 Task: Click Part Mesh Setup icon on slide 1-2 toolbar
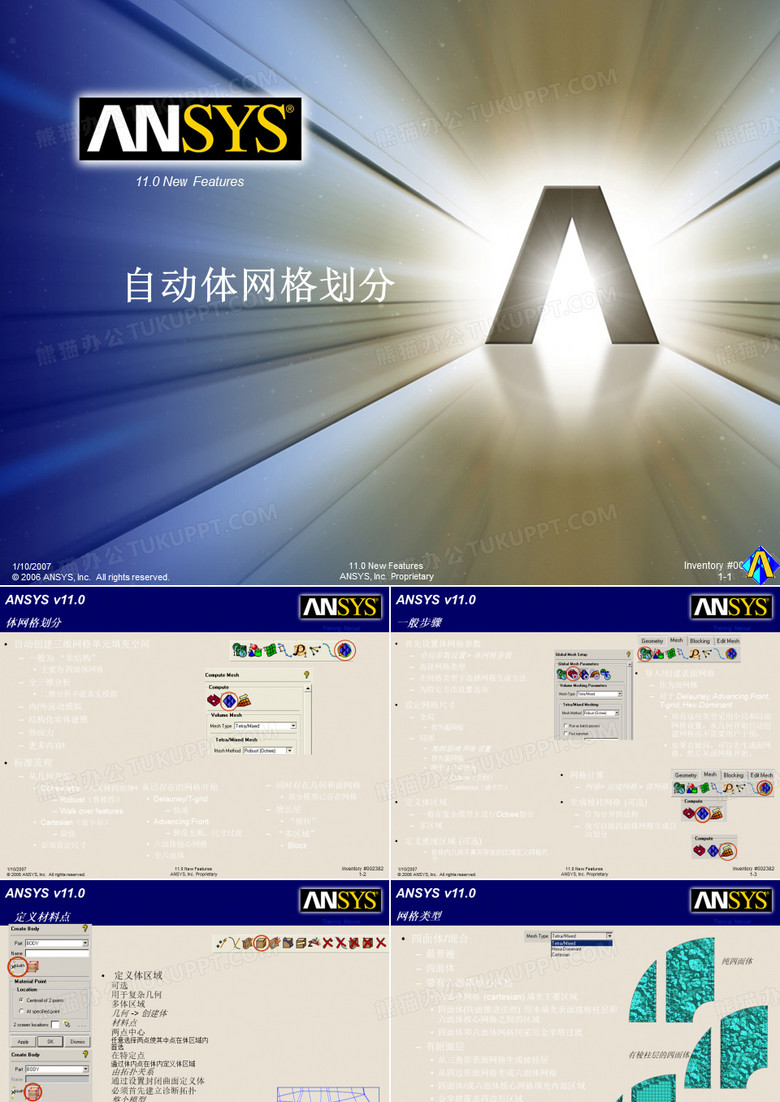(x=255, y=650)
